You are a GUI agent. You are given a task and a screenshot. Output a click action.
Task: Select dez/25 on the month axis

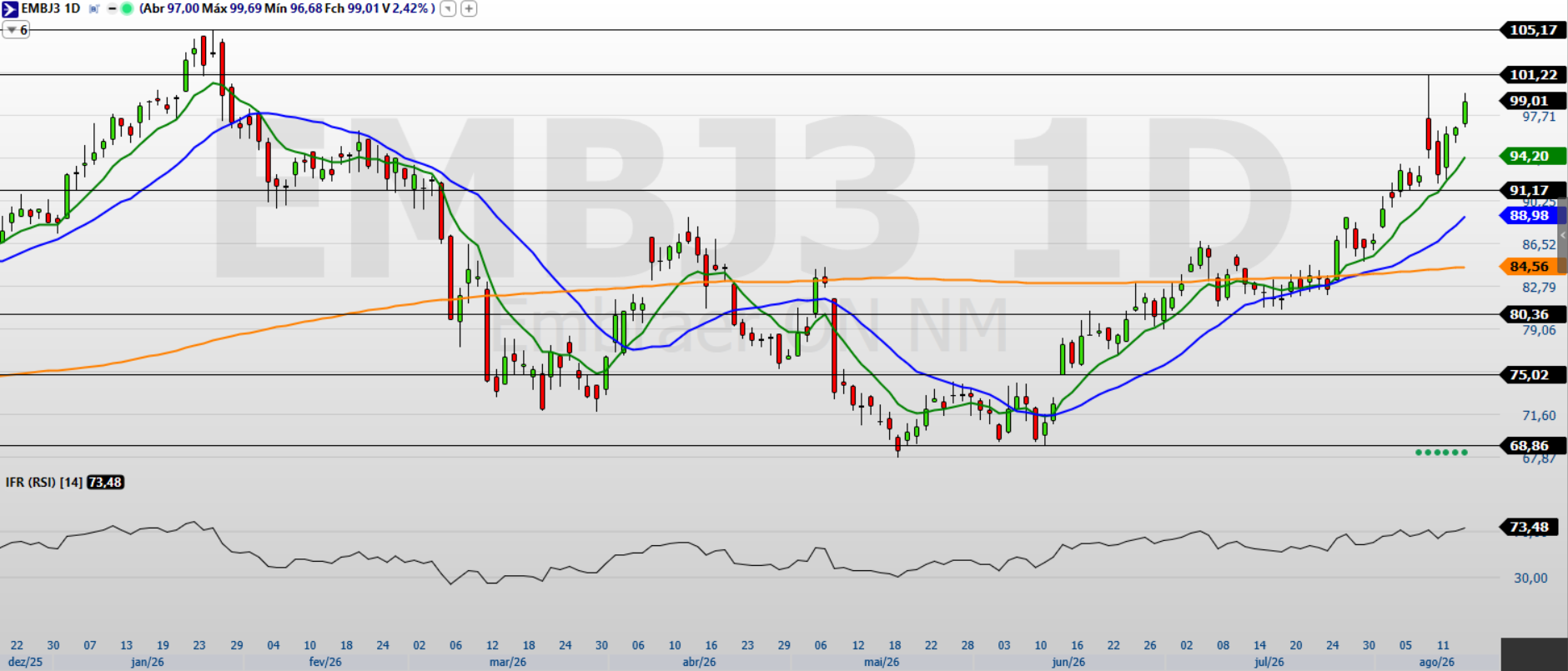tap(25, 662)
